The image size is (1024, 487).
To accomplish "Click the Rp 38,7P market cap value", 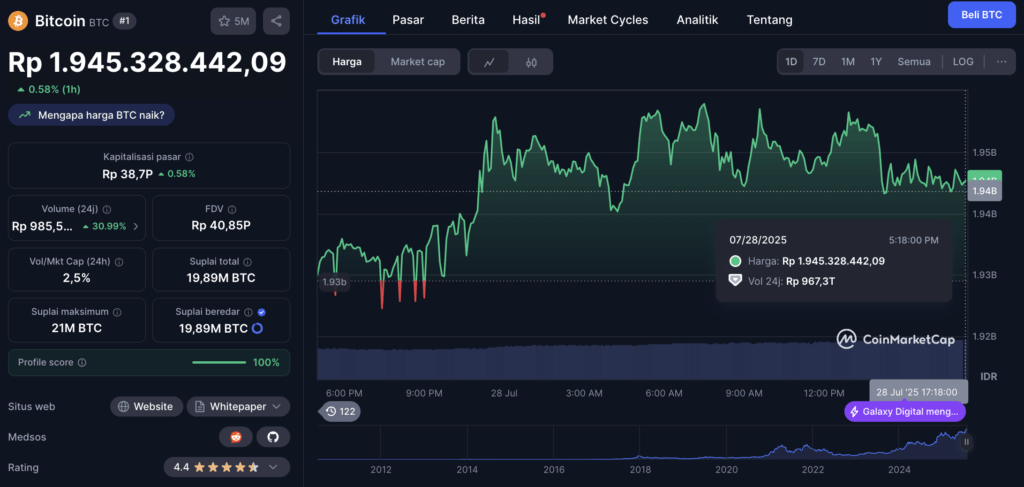I will tap(129, 174).
